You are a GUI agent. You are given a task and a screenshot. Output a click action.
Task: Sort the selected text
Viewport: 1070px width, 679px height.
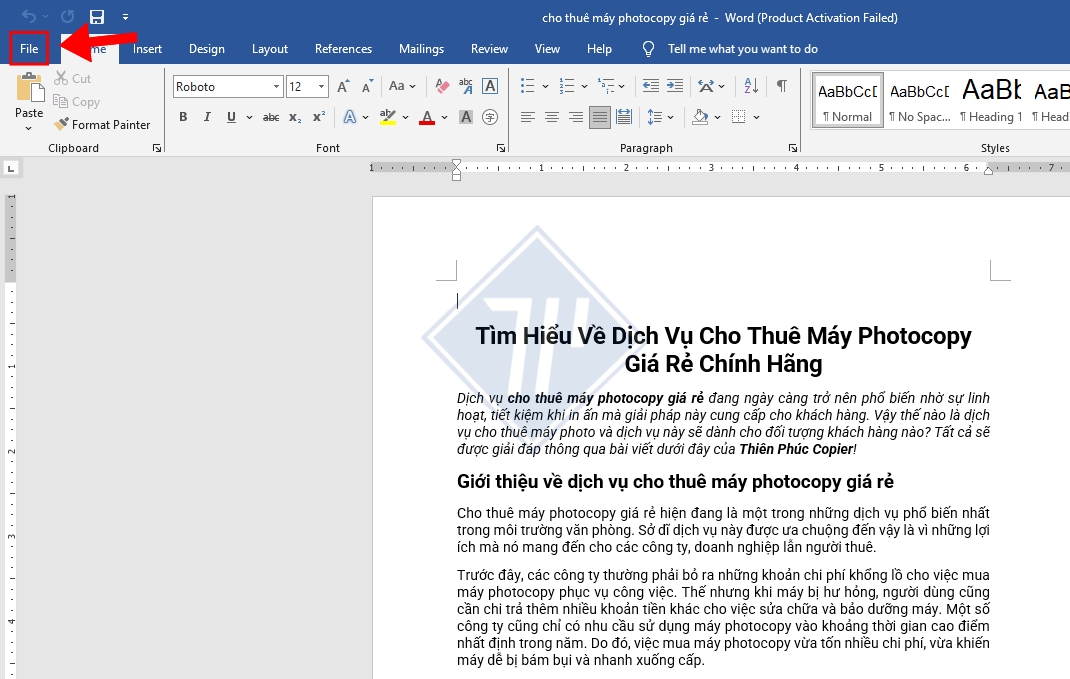coord(751,86)
